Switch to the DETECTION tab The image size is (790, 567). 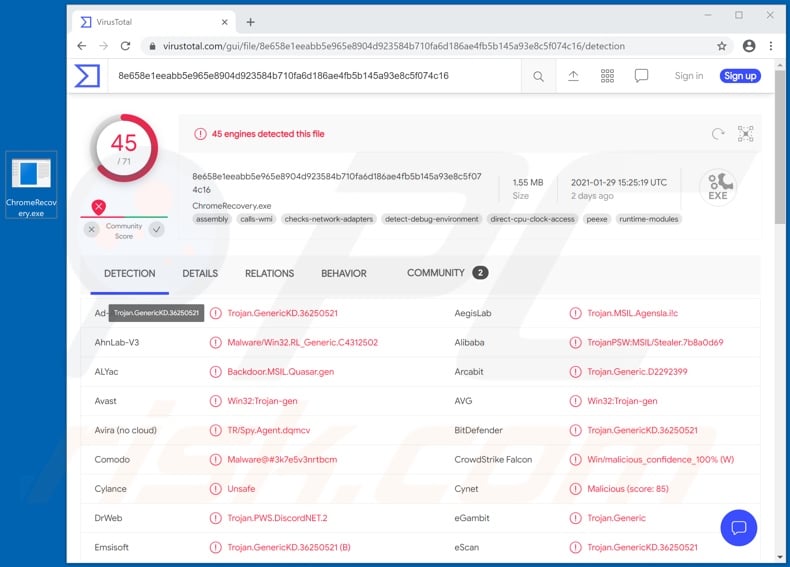pyautogui.click(x=129, y=274)
